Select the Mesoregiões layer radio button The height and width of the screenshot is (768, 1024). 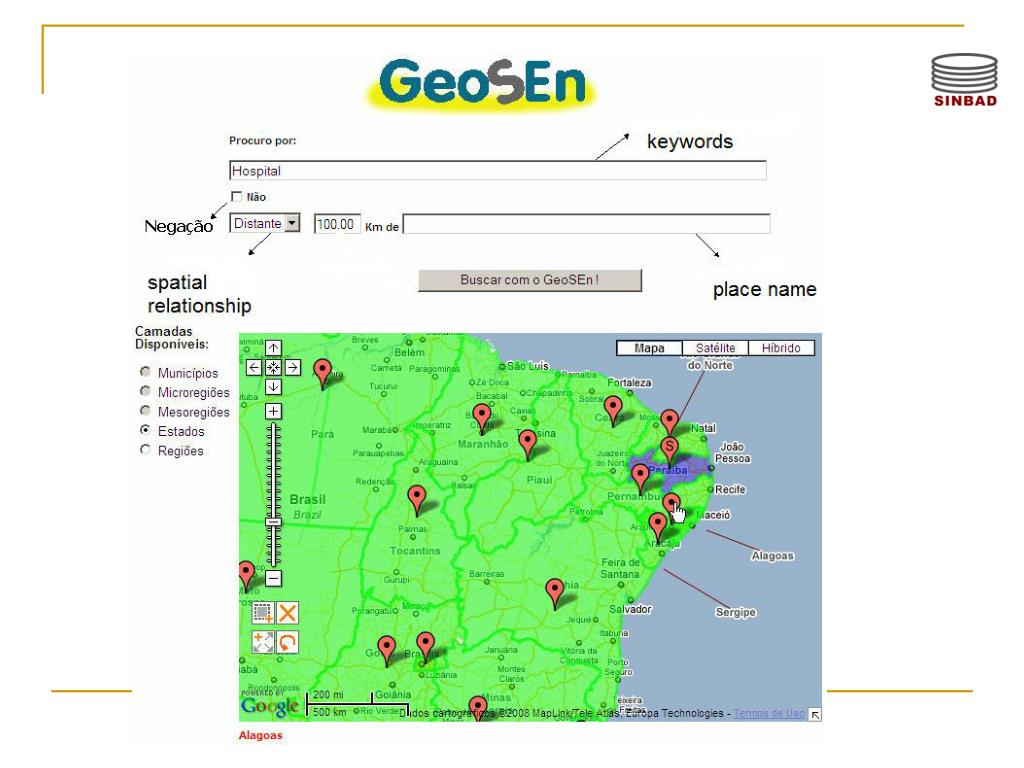146,411
